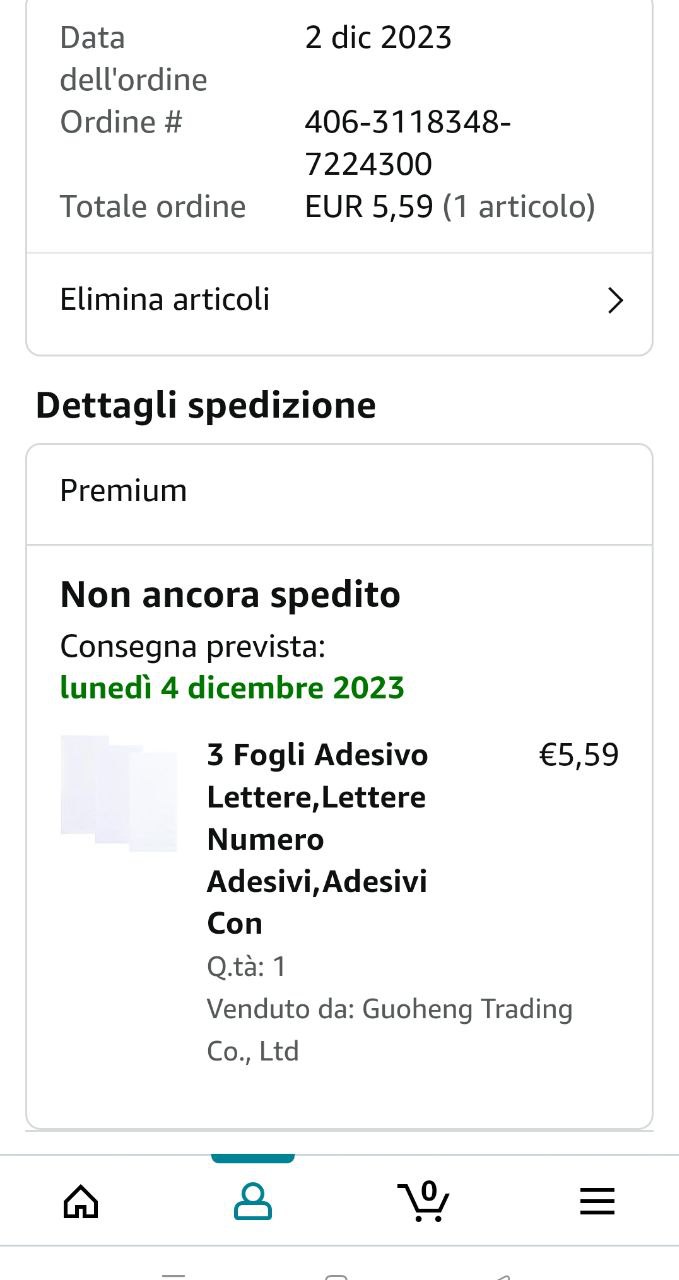Open the shopping cart
Image resolution: width=679 pixels, height=1280 pixels.
[424, 1202]
